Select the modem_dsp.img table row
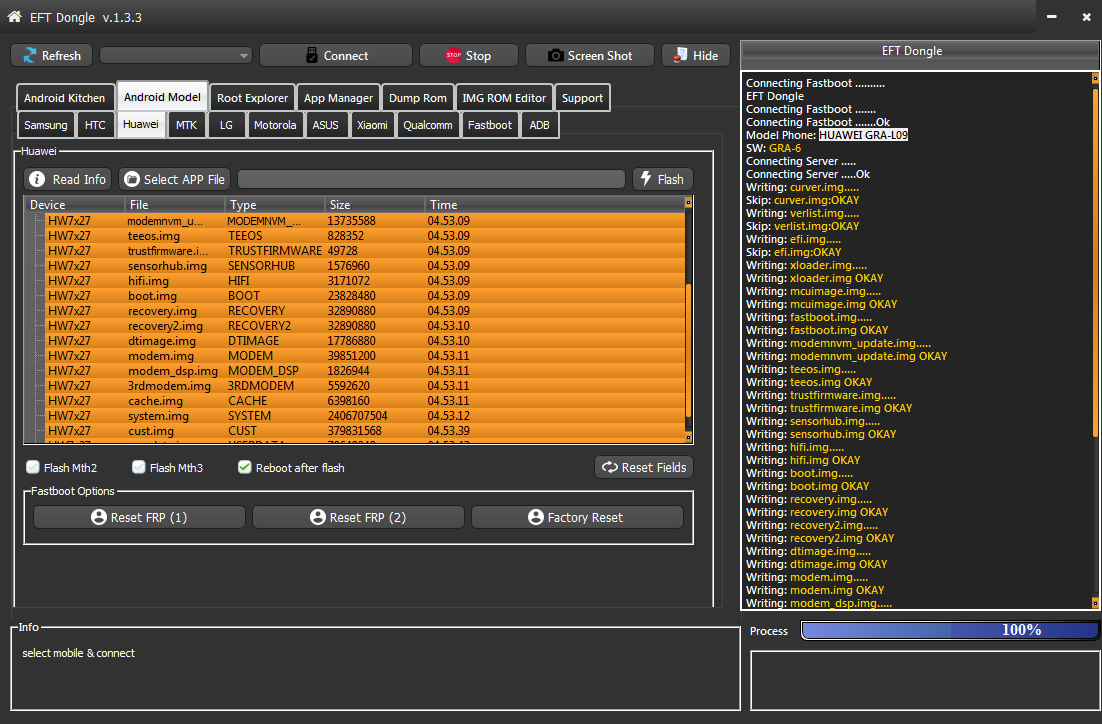This screenshot has width=1102, height=724. [365, 371]
